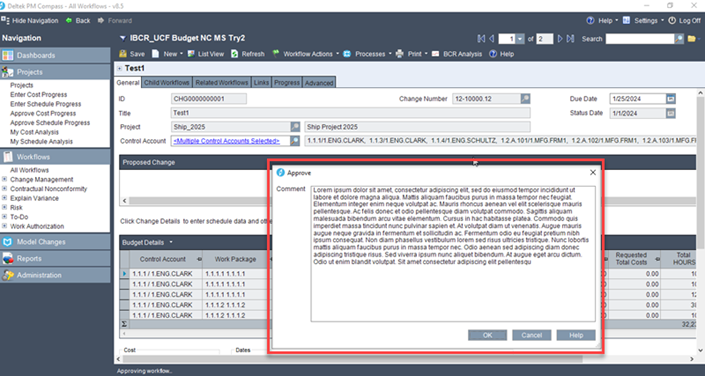The height and width of the screenshot is (376, 705).
Task: Expand the Change Management node
Action: coord(4,179)
